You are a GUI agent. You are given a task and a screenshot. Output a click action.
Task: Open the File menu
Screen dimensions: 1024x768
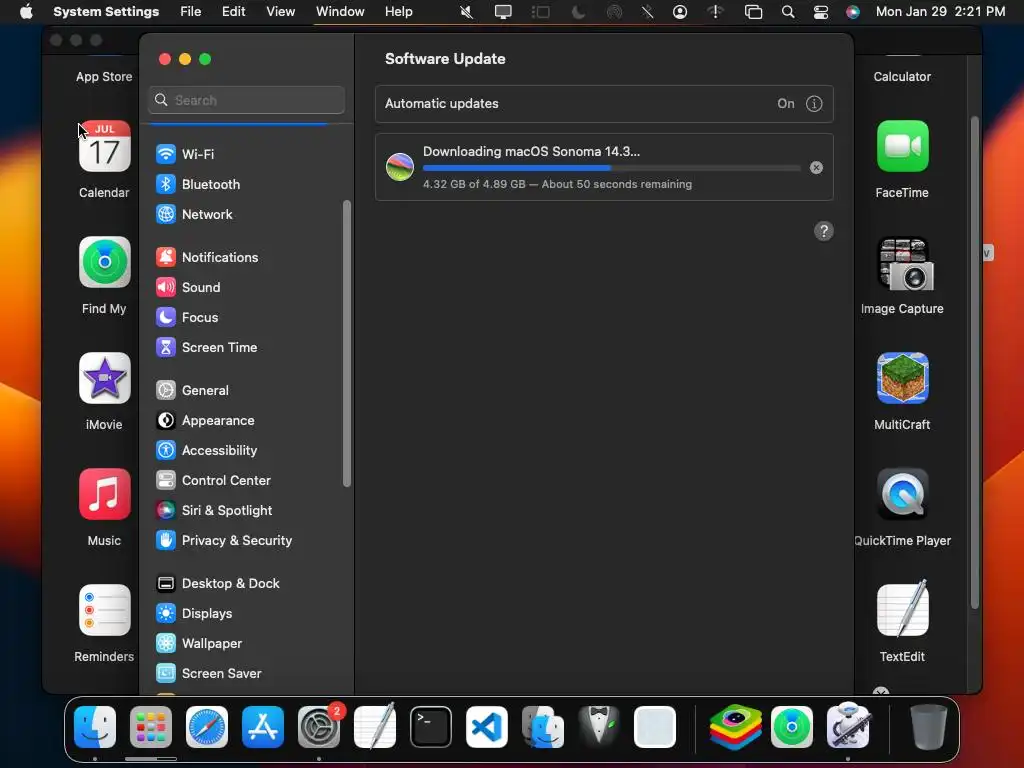191,12
